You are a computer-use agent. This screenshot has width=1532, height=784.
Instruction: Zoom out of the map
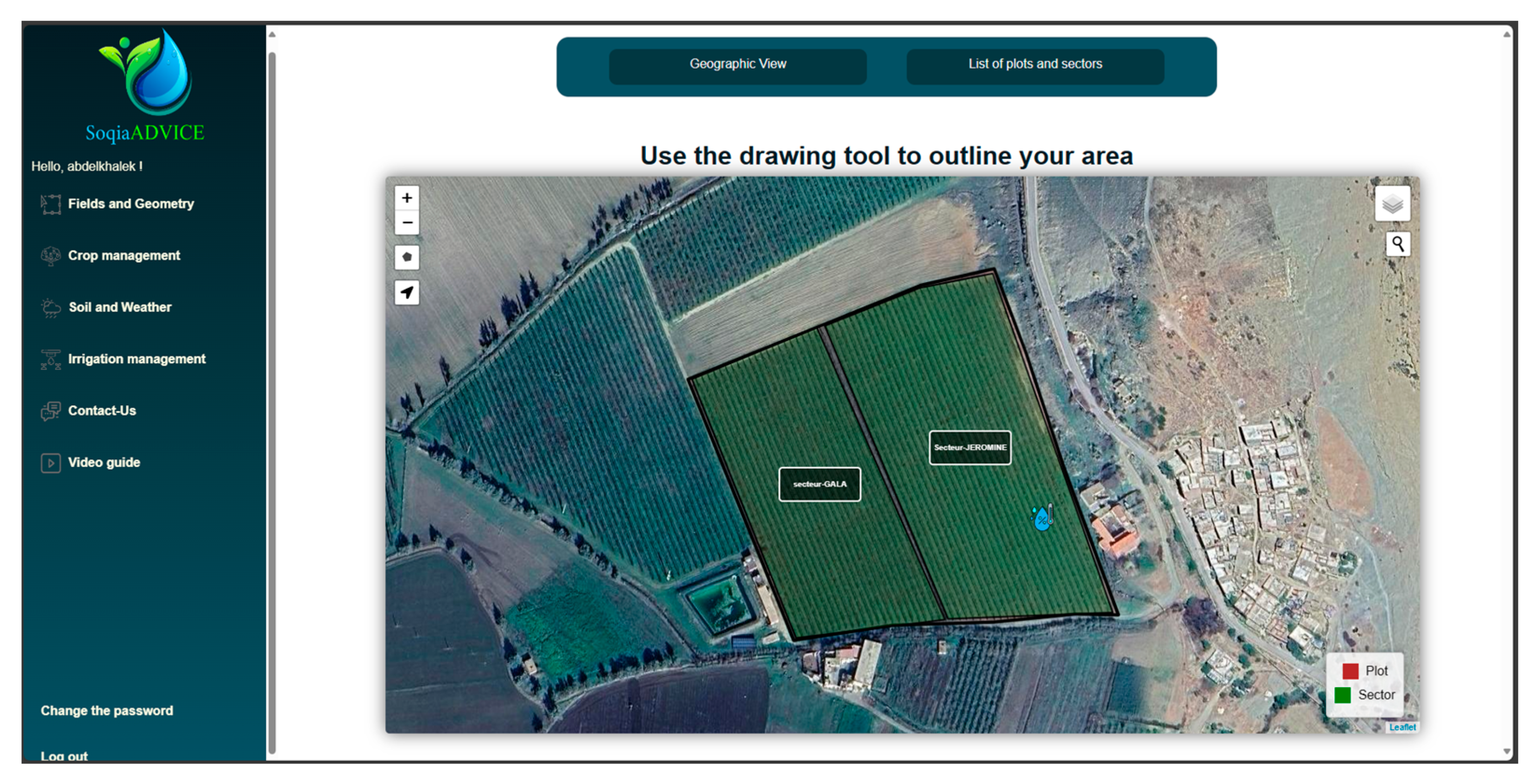(x=407, y=223)
